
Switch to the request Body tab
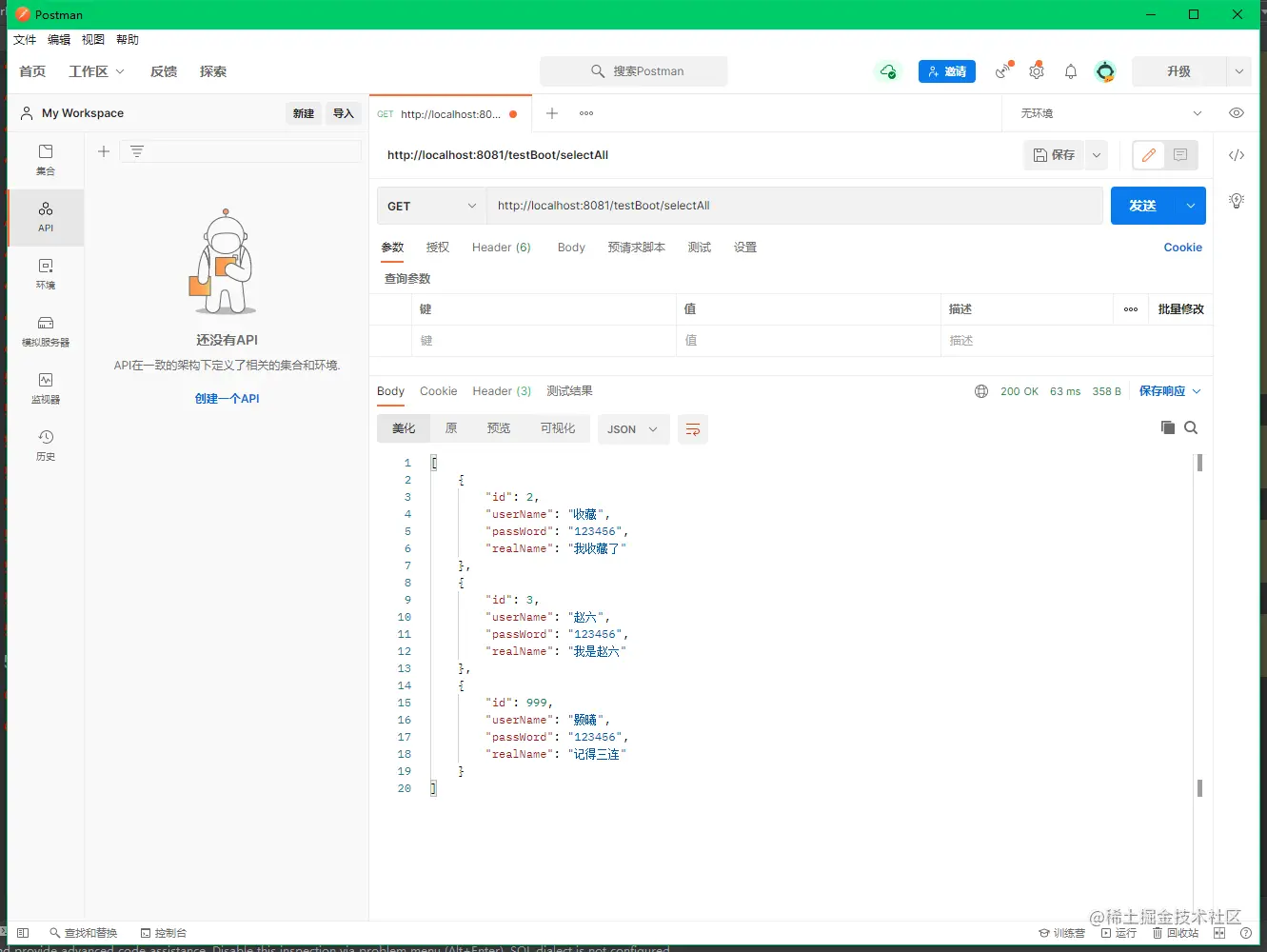click(571, 248)
